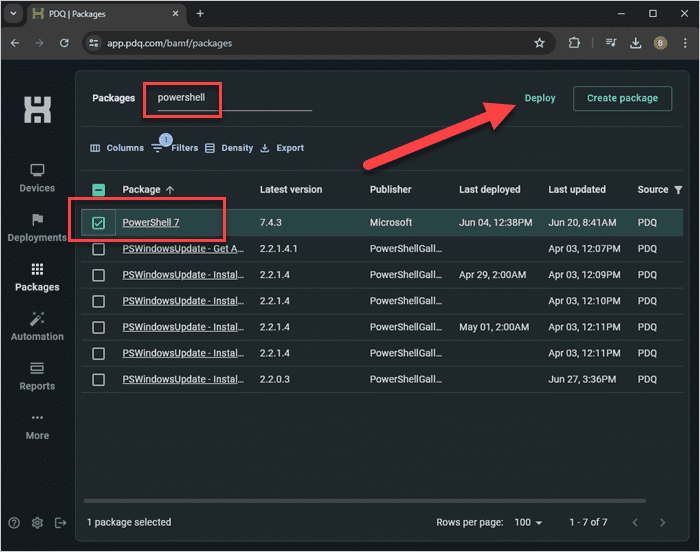This screenshot has height=552, width=700.
Task: Click Create package
Action: [x=622, y=98]
